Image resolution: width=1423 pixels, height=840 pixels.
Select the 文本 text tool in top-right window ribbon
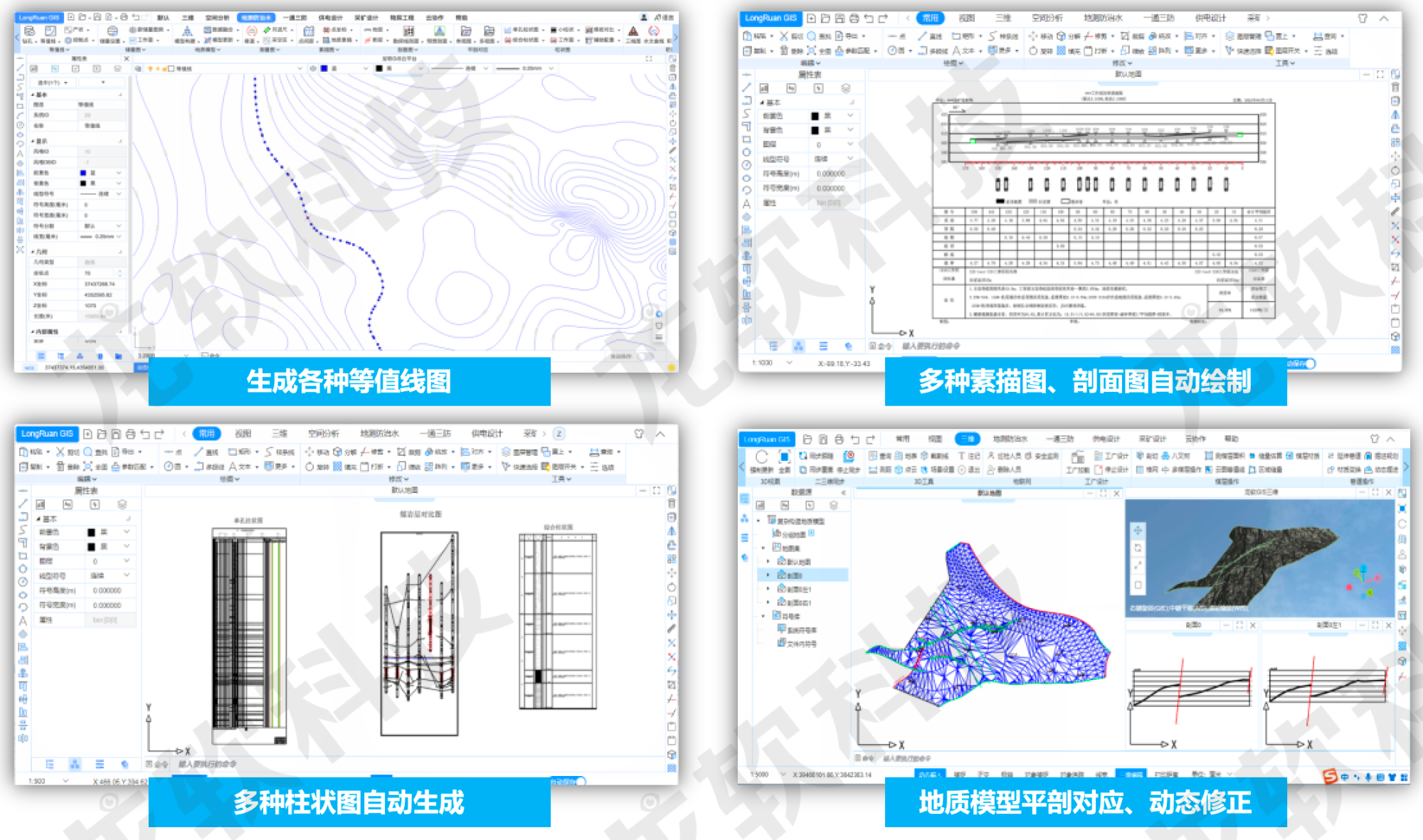[962, 50]
